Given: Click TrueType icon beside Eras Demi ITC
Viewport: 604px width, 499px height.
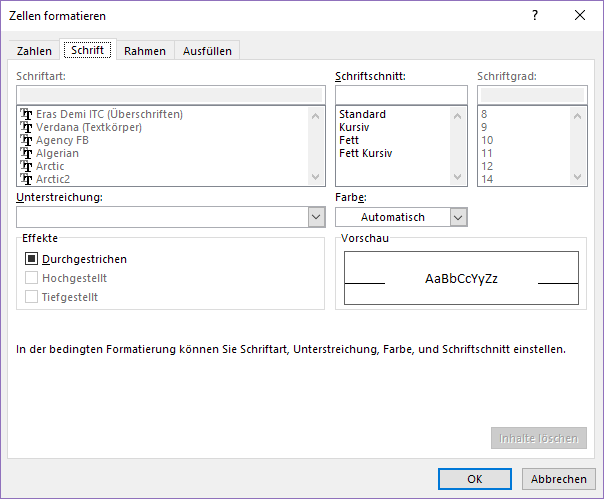Looking at the screenshot, I should 27,114.
